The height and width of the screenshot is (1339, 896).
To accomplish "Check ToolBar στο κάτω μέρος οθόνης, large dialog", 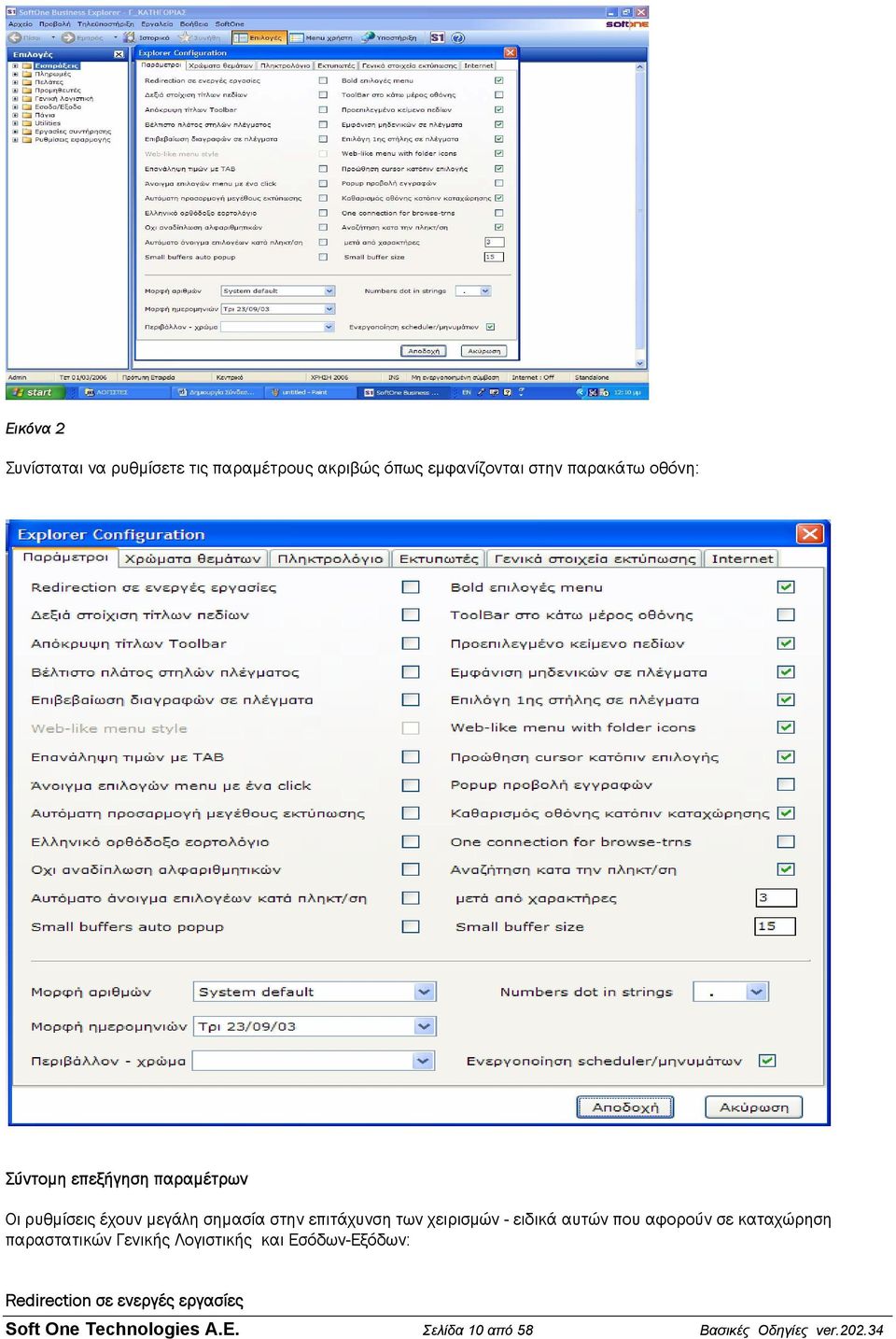I will [786, 614].
